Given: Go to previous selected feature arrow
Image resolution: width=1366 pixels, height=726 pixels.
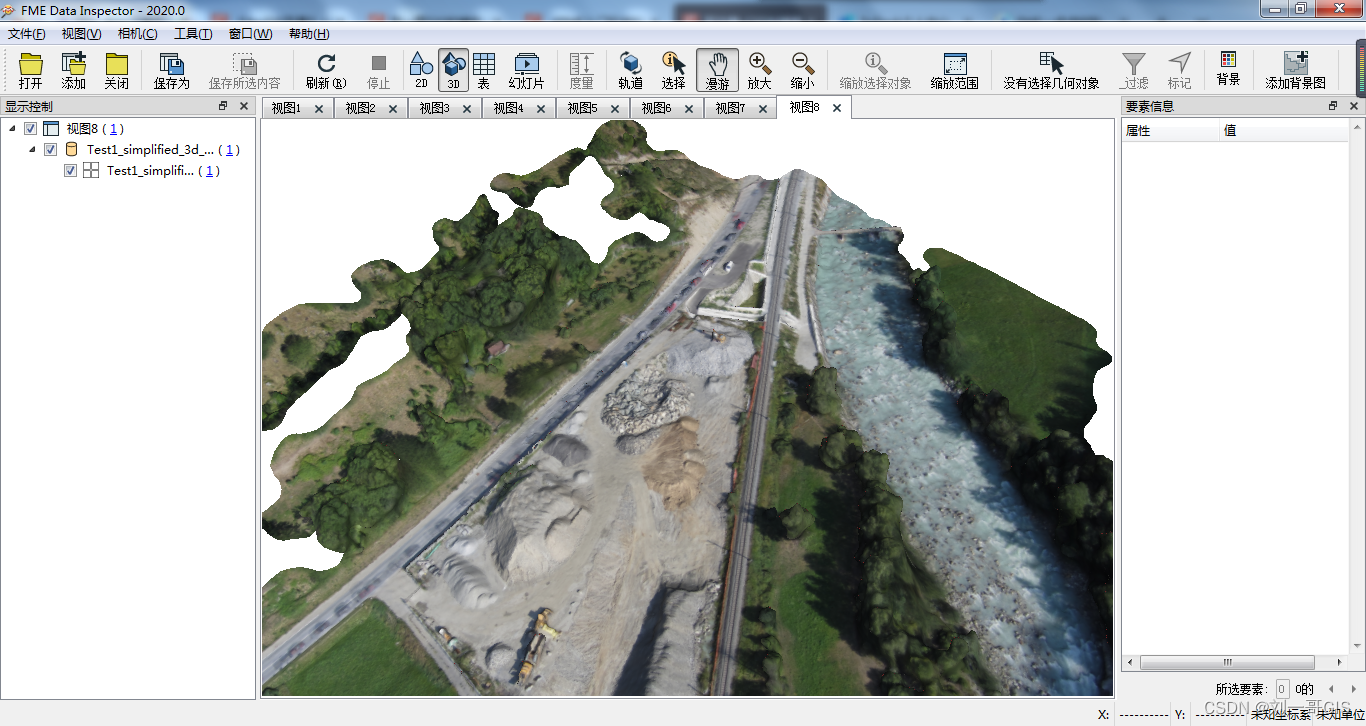Looking at the screenshot, I should pyautogui.click(x=1330, y=689).
